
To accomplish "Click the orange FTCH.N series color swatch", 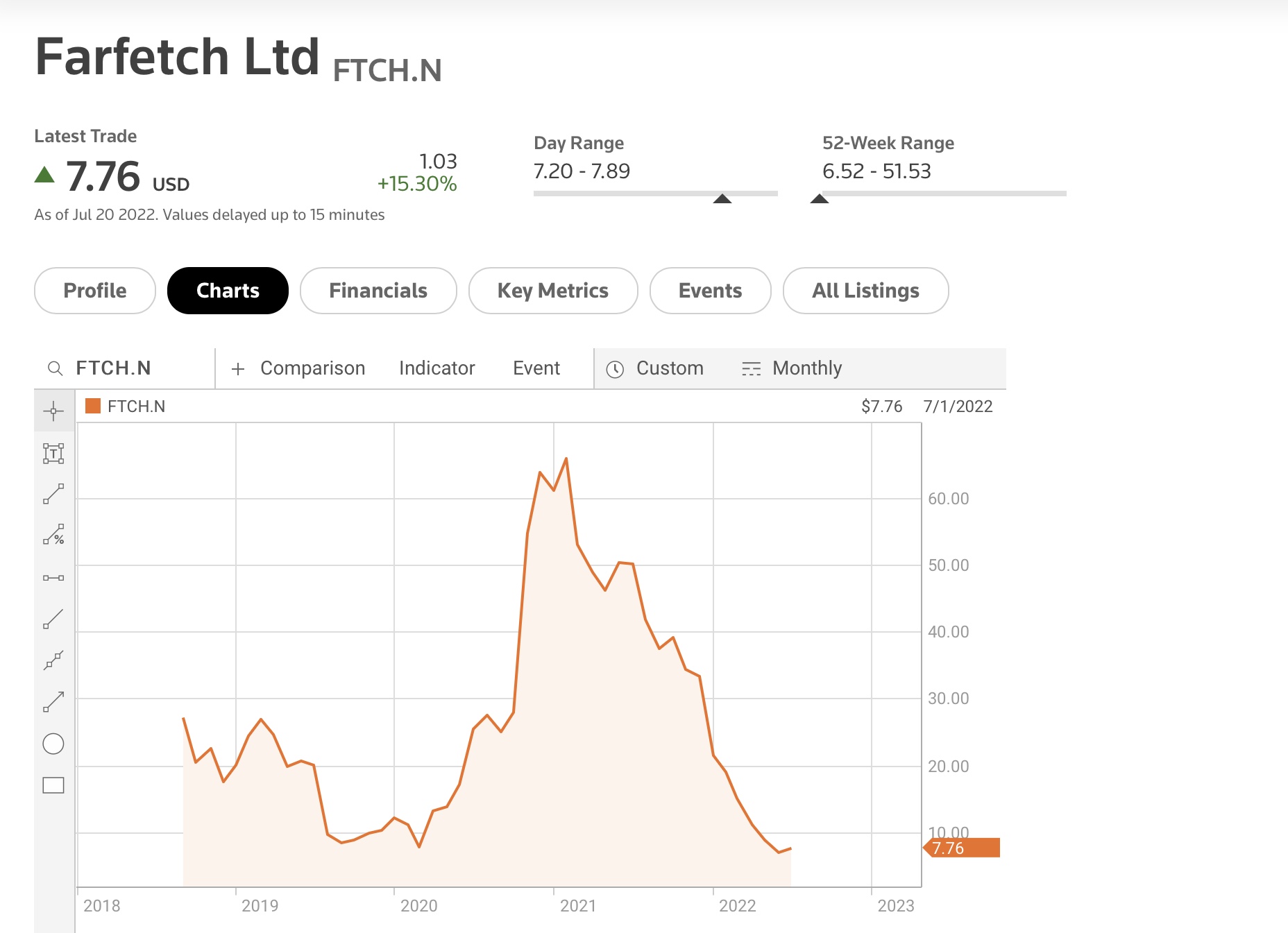I will click(93, 406).
